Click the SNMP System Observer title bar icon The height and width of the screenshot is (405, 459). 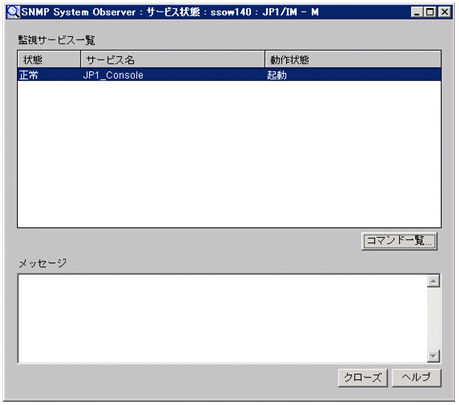click(13, 12)
